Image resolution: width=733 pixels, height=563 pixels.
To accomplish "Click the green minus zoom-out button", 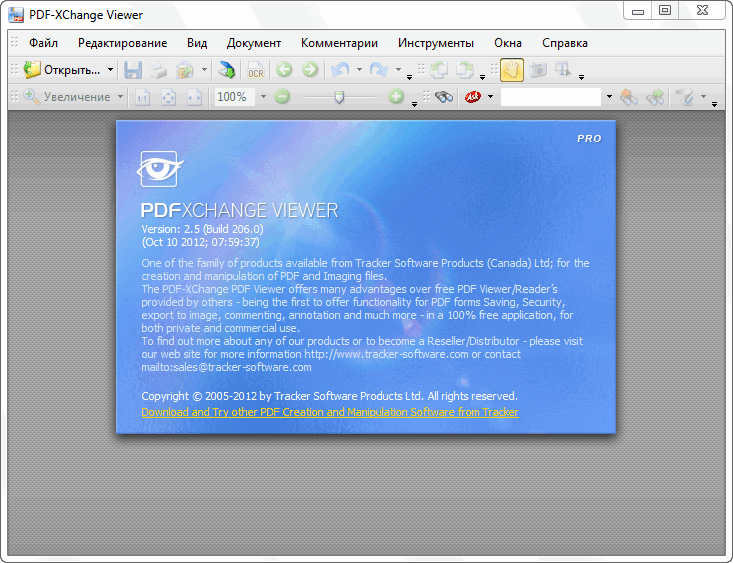I will click(282, 97).
